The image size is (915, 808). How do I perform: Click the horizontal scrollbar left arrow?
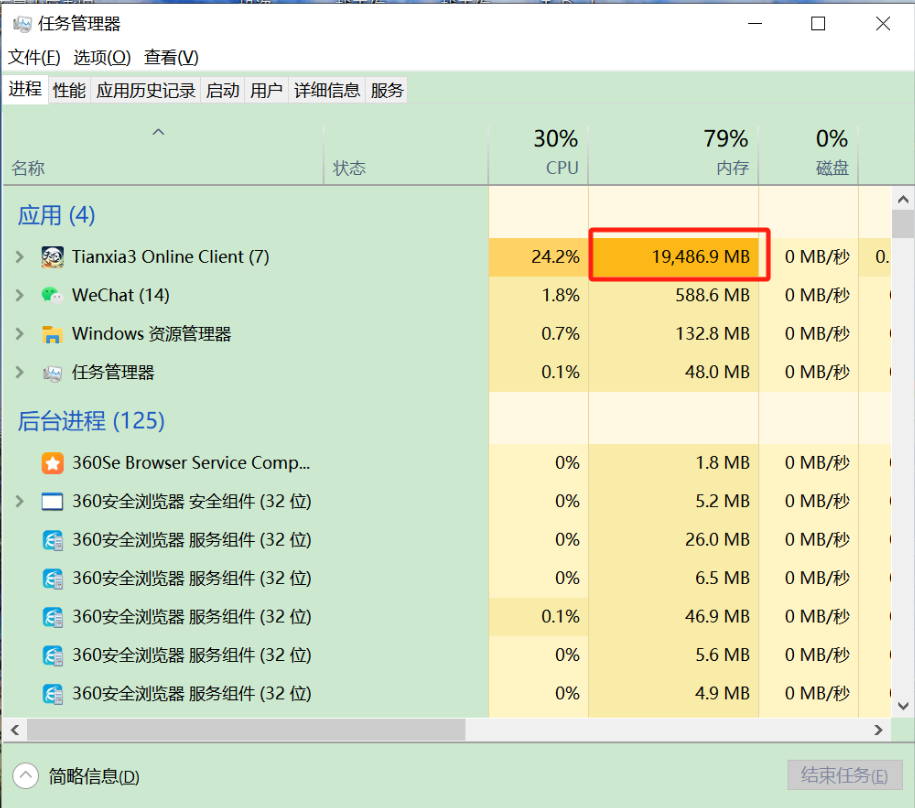(x=15, y=730)
